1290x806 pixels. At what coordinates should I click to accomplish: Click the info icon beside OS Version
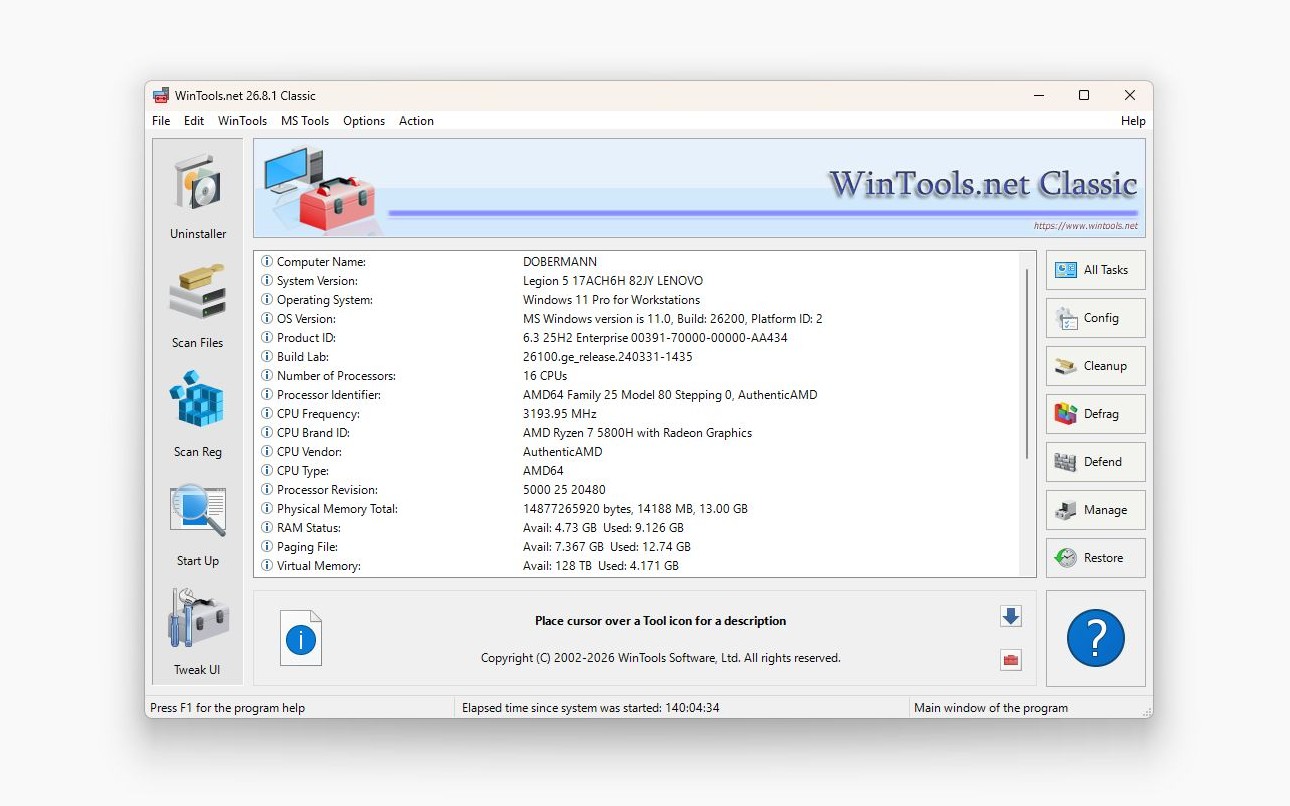[x=267, y=319]
